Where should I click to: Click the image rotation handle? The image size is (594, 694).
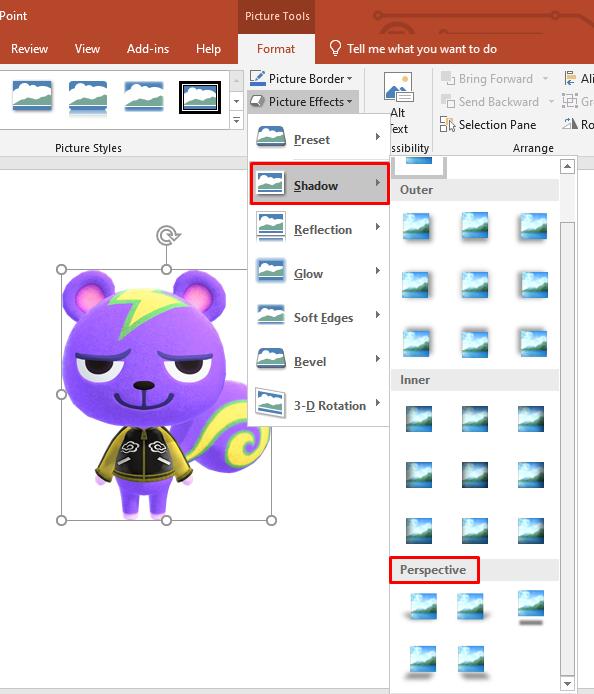pyautogui.click(x=167, y=235)
